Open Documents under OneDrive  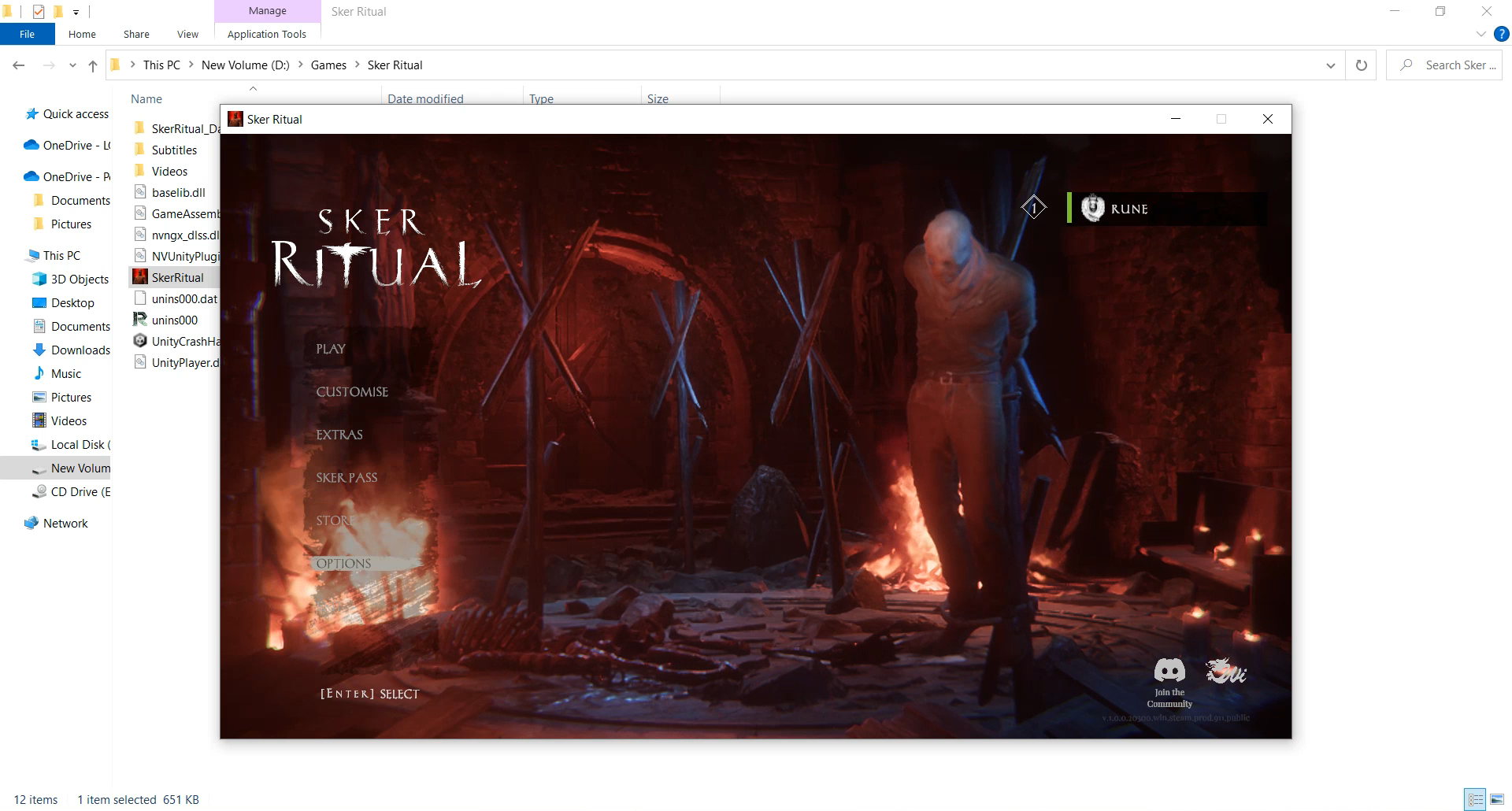point(72,201)
